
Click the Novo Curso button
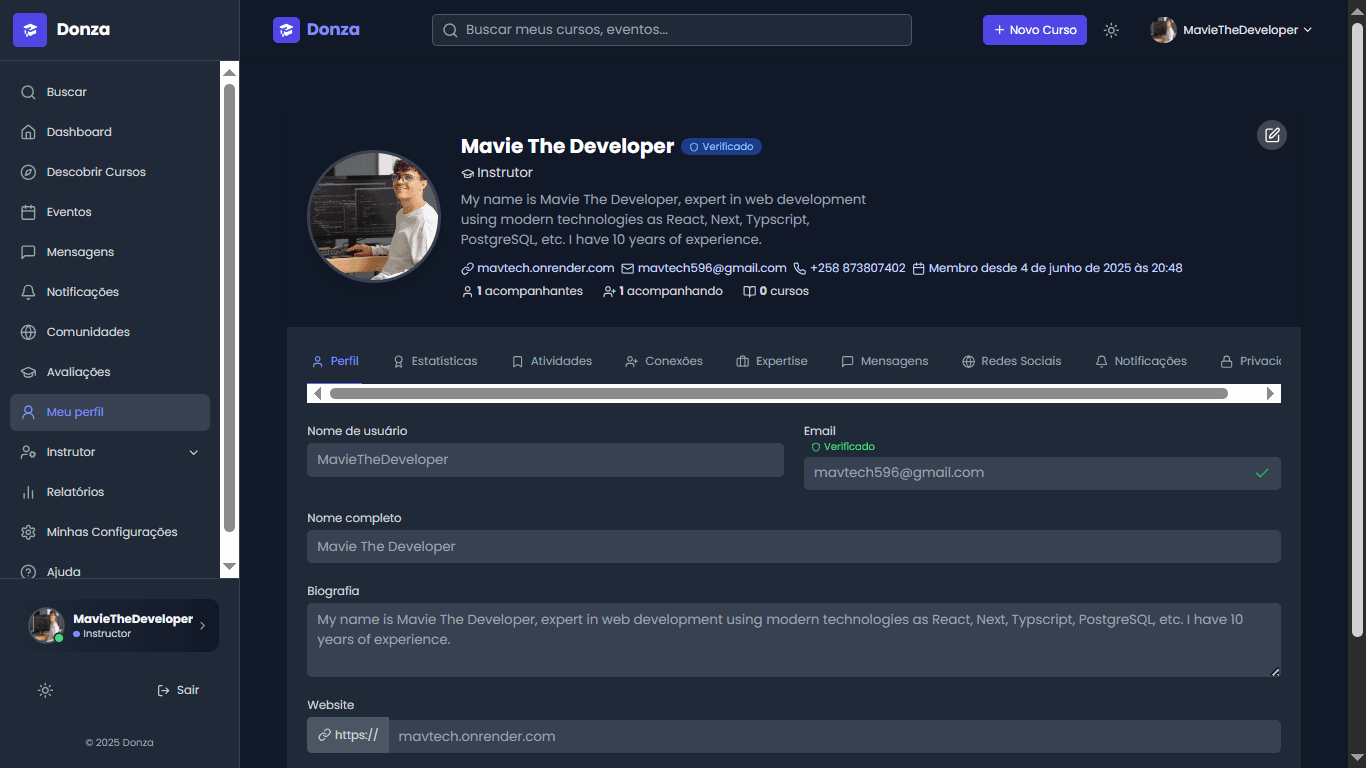point(1034,30)
